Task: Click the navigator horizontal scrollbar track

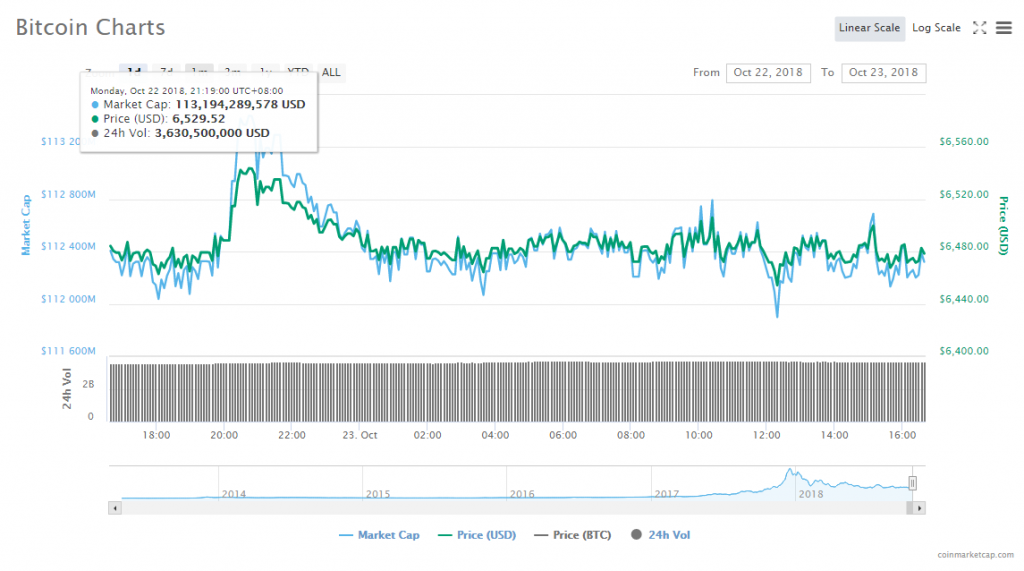Action: [500, 508]
